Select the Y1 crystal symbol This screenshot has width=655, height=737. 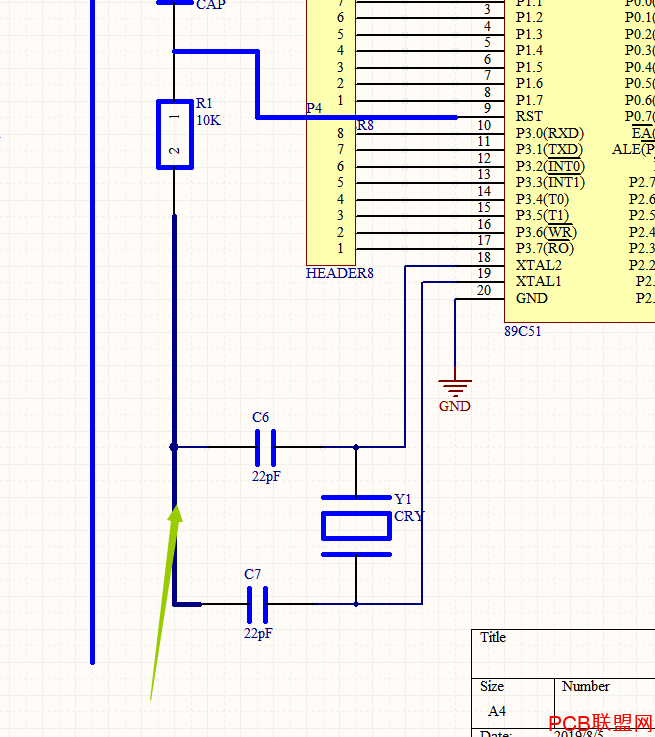click(356, 526)
